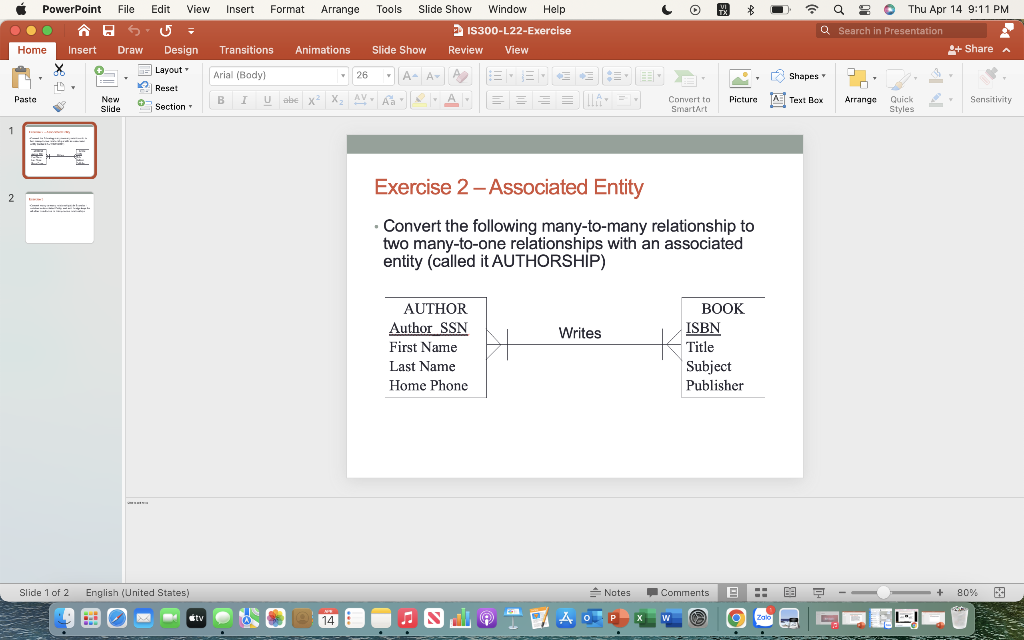This screenshot has height=640, width=1024.
Task: Switch to the Transitions tab
Action: coord(246,49)
